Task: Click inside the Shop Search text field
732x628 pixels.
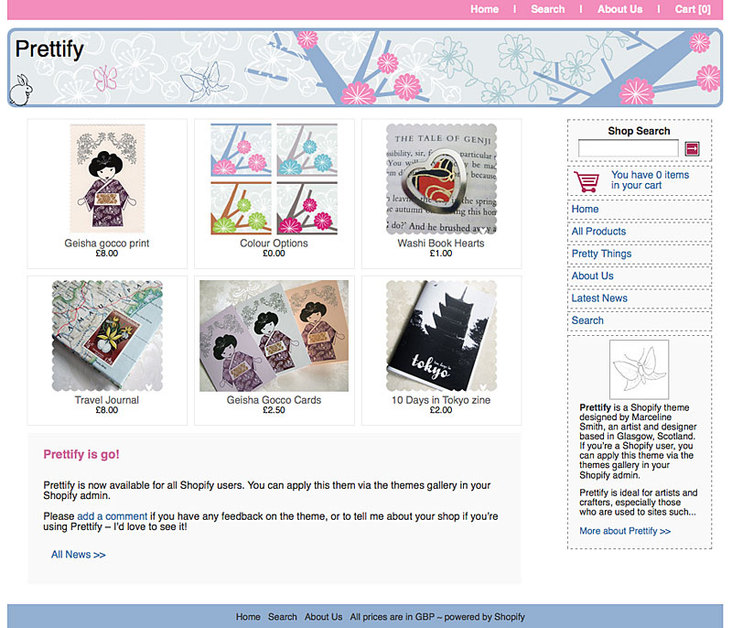Action: (x=628, y=148)
